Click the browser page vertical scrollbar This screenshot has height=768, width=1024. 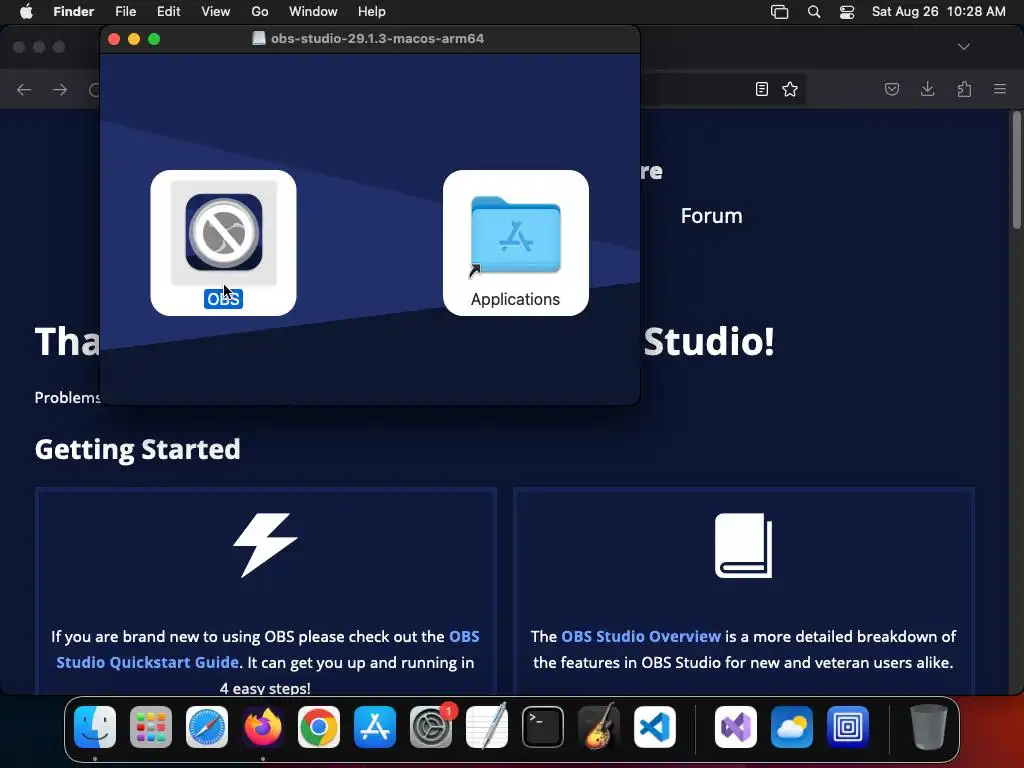1016,171
